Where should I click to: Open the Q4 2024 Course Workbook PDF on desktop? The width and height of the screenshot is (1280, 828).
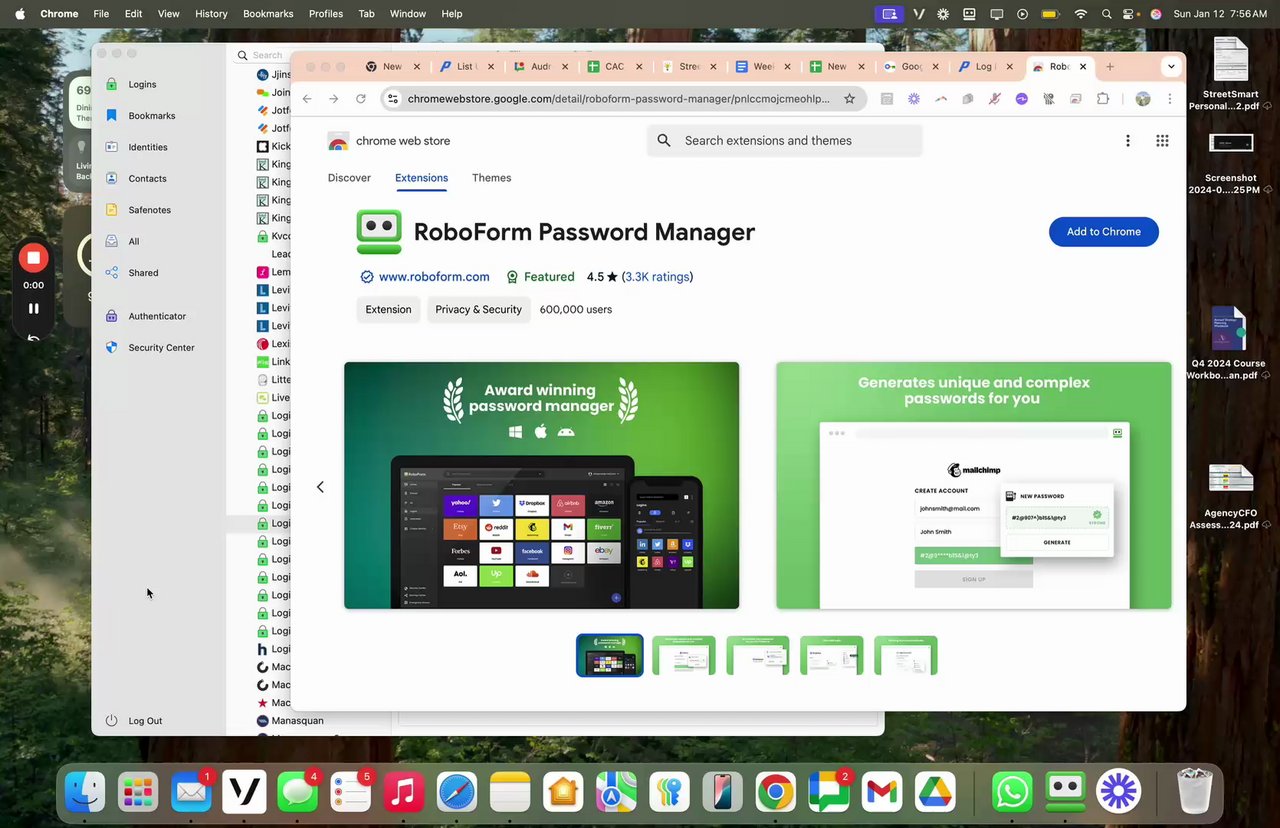tap(1228, 342)
